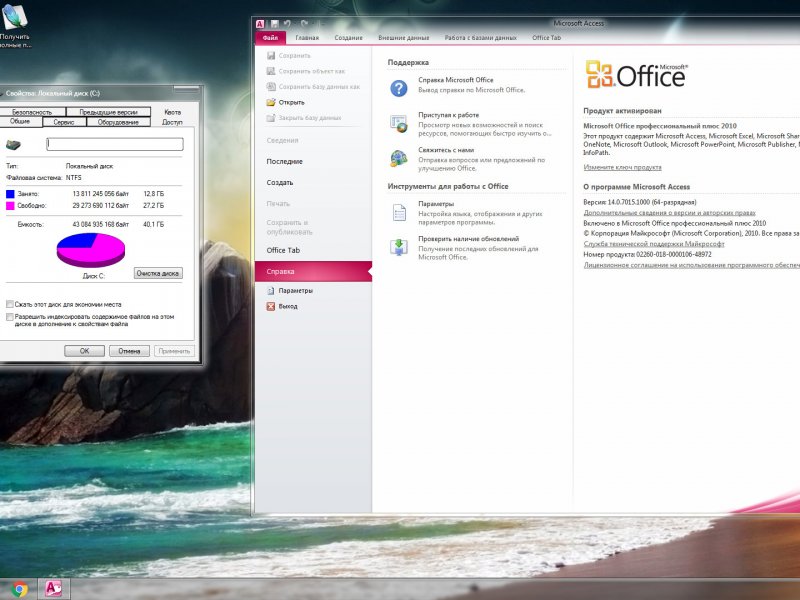Click the Применить button

point(174,351)
